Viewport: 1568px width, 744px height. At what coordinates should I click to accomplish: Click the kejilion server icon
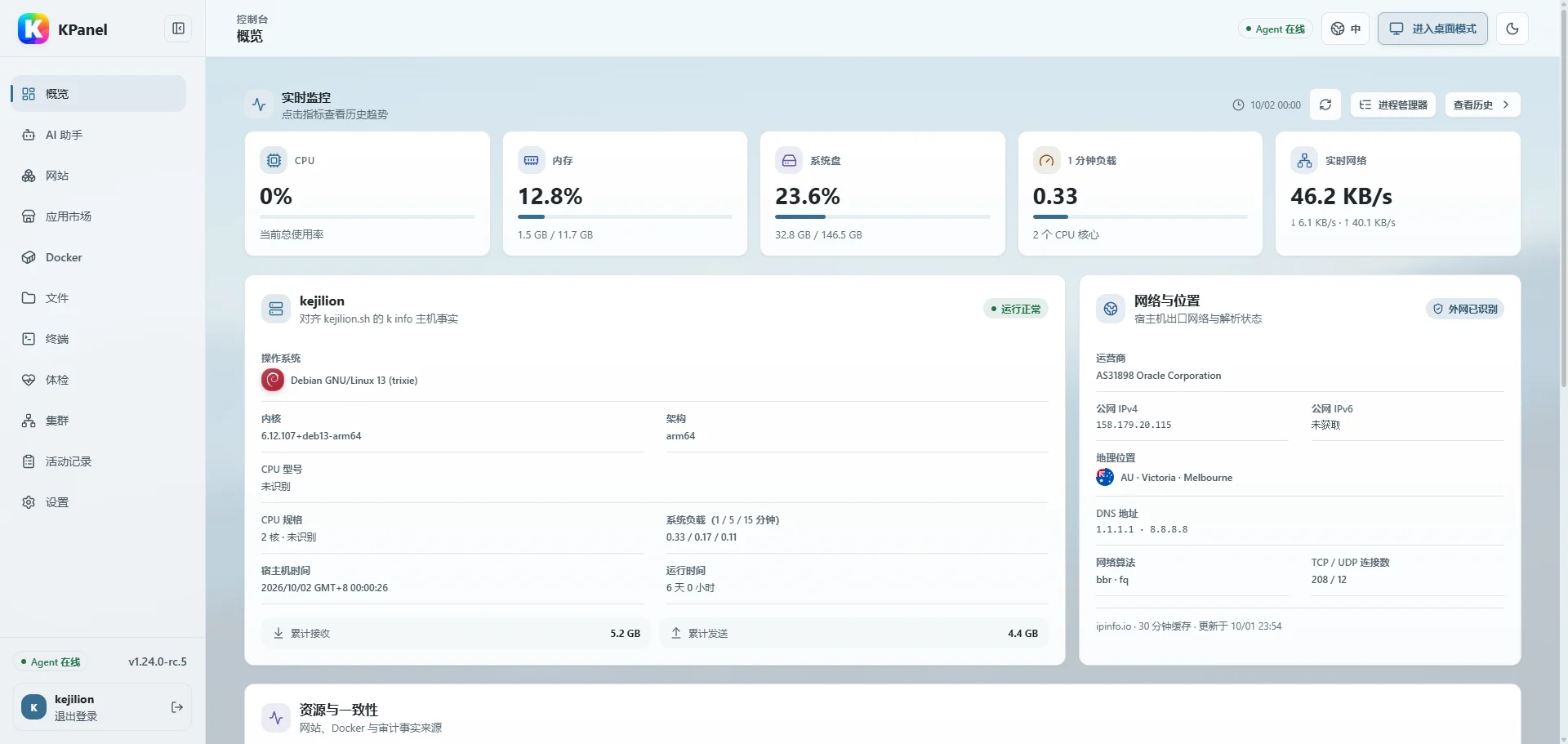click(276, 309)
